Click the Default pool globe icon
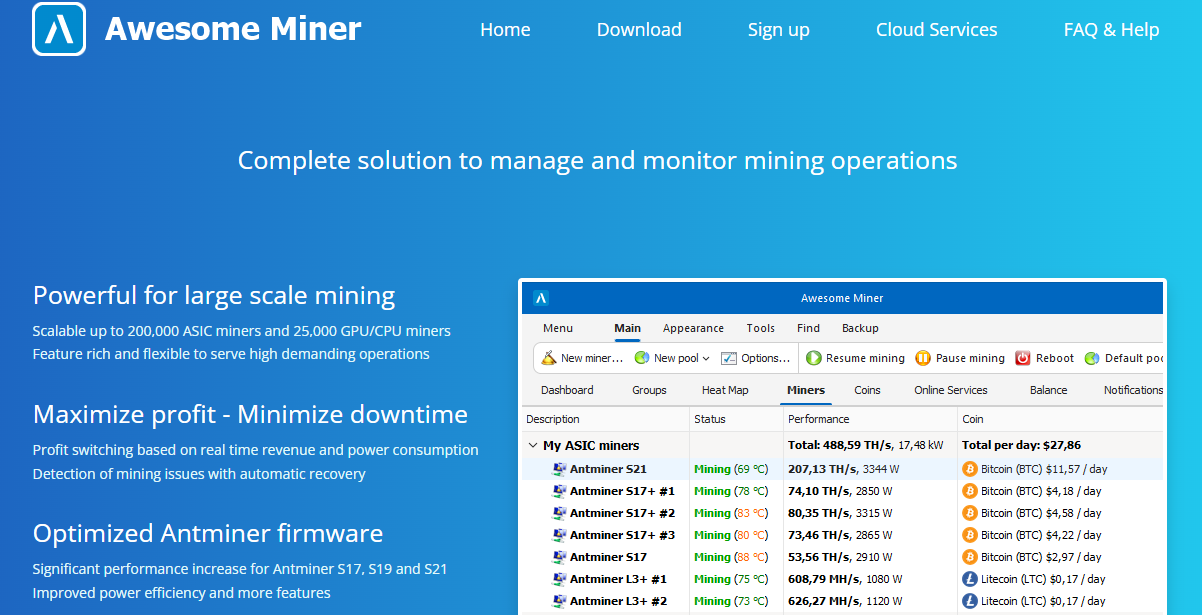The height and width of the screenshot is (615, 1202). (1092, 358)
